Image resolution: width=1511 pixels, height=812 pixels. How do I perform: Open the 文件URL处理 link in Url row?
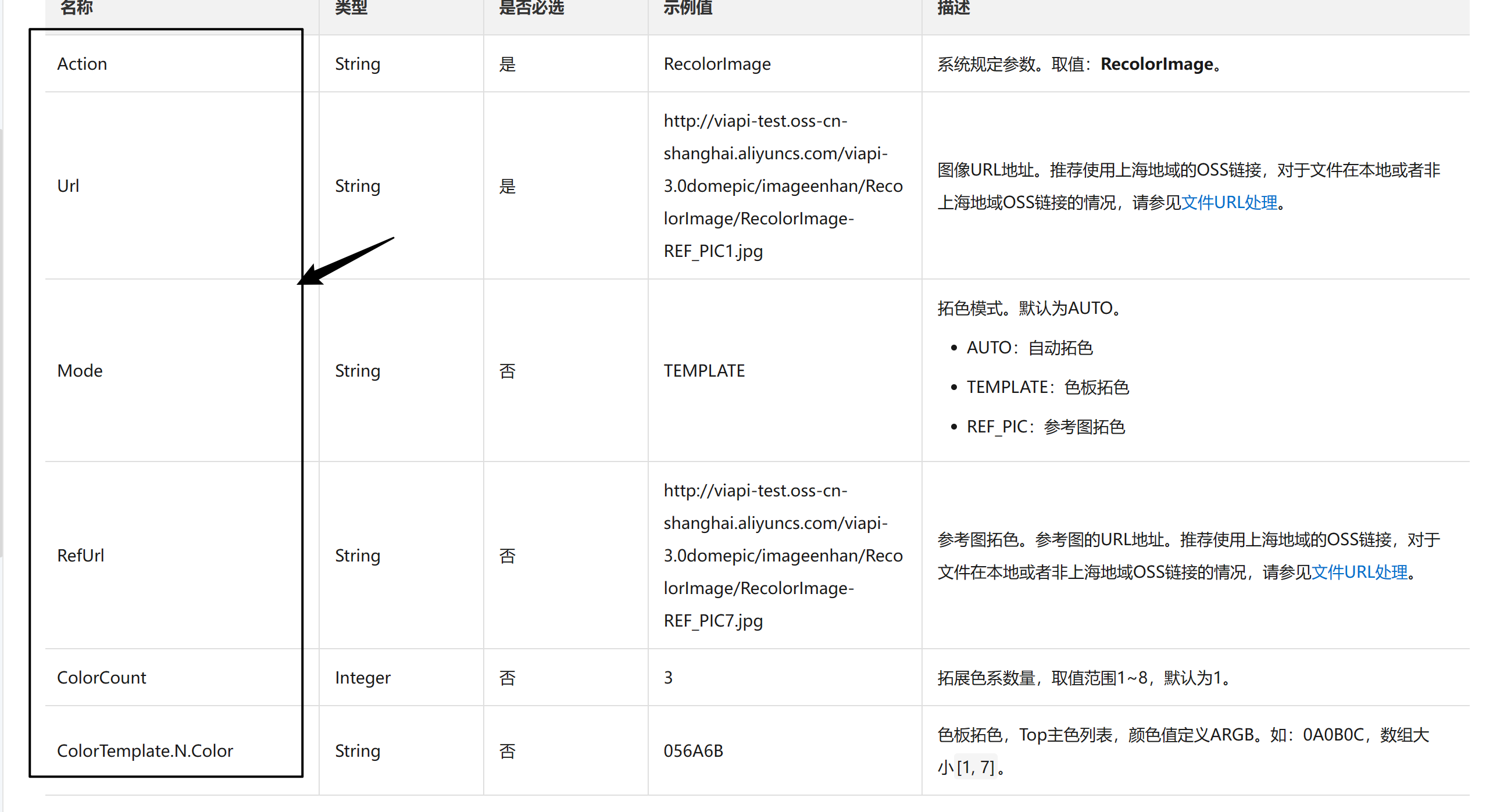tap(1229, 203)
